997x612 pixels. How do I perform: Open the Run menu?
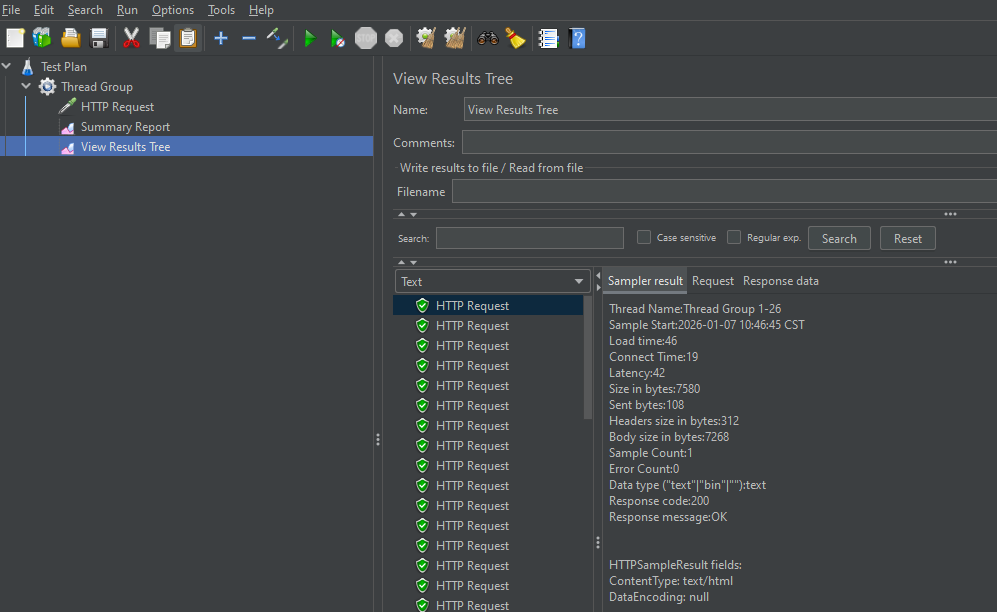pyautogui.click(x=127, y=10)
